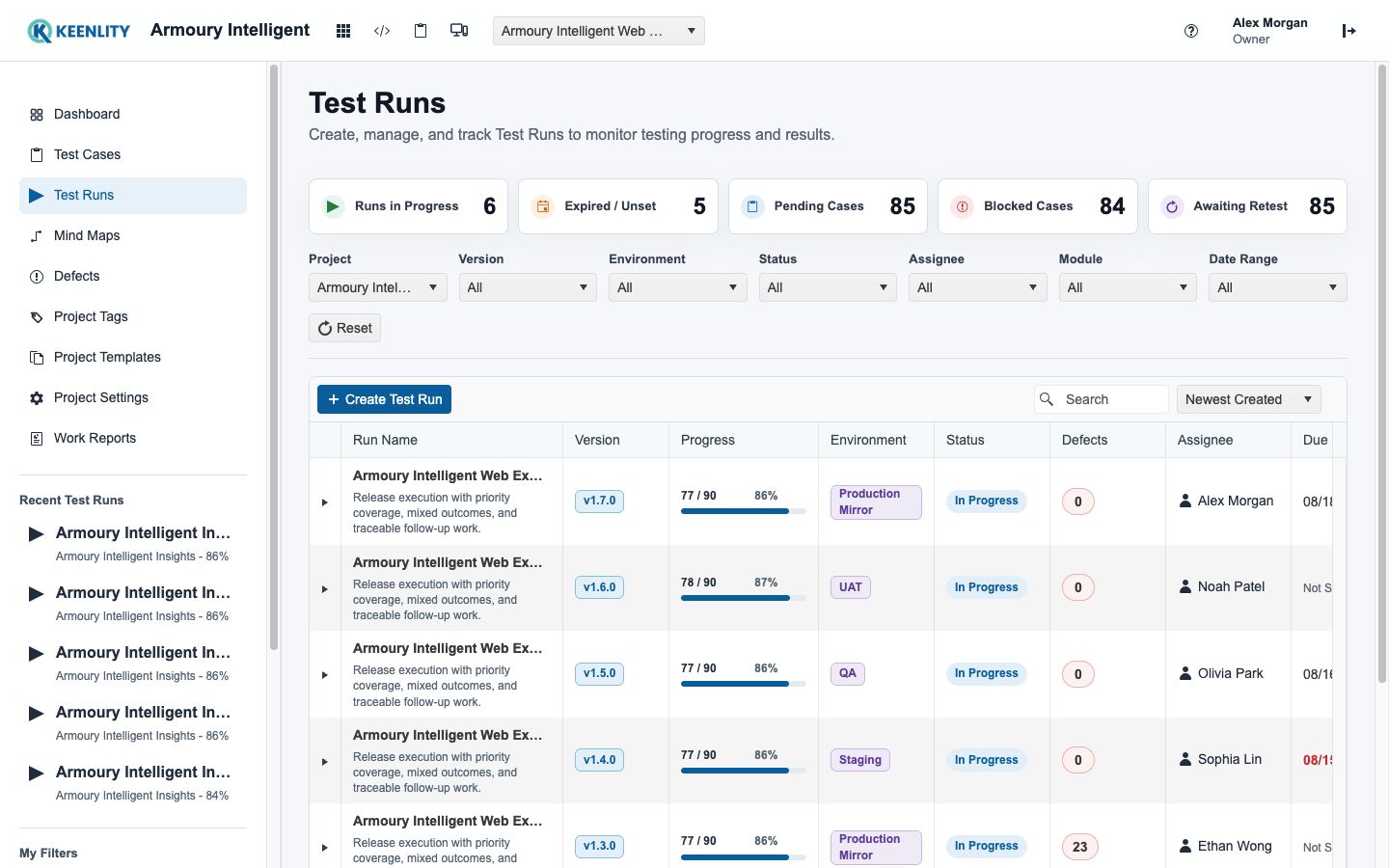The image size is (1389, 868).
Task: Click the person icon beside Ethan Wong
Action: [1185, 846]
